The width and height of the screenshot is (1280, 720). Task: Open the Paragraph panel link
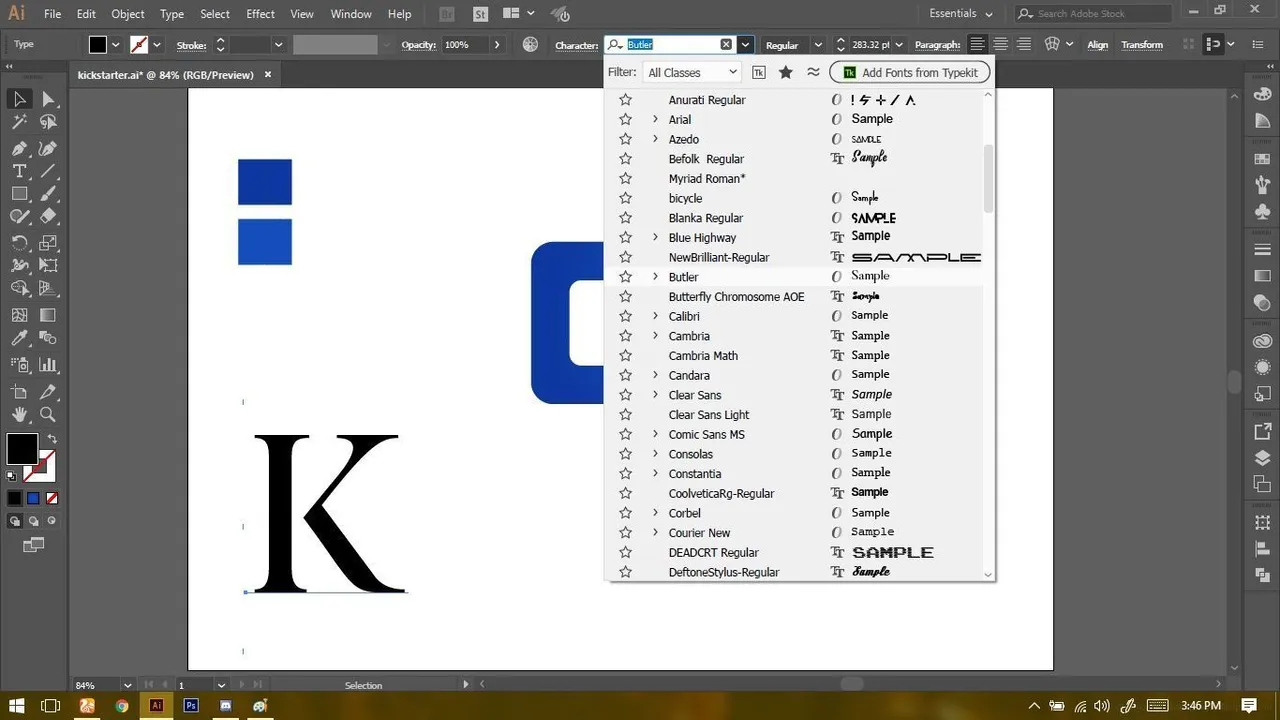[938, 45]
